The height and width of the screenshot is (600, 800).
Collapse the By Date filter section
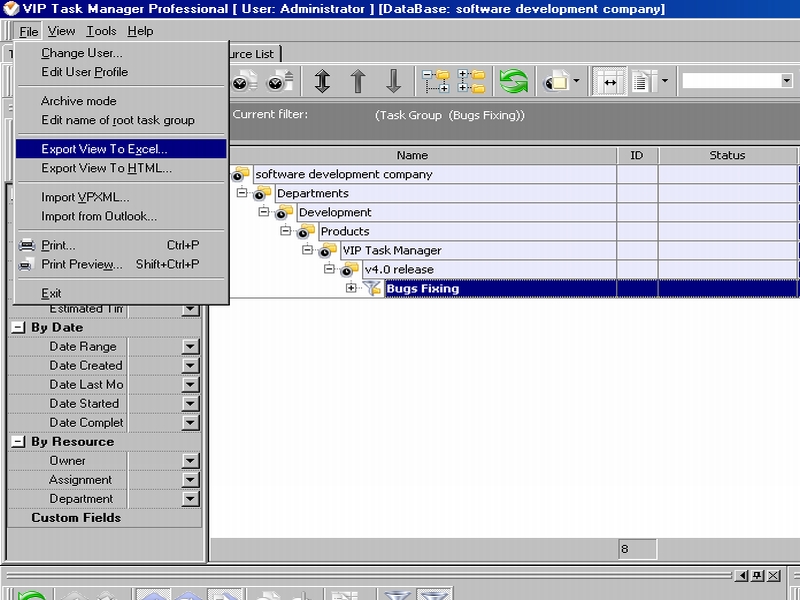tap(18, 328)
